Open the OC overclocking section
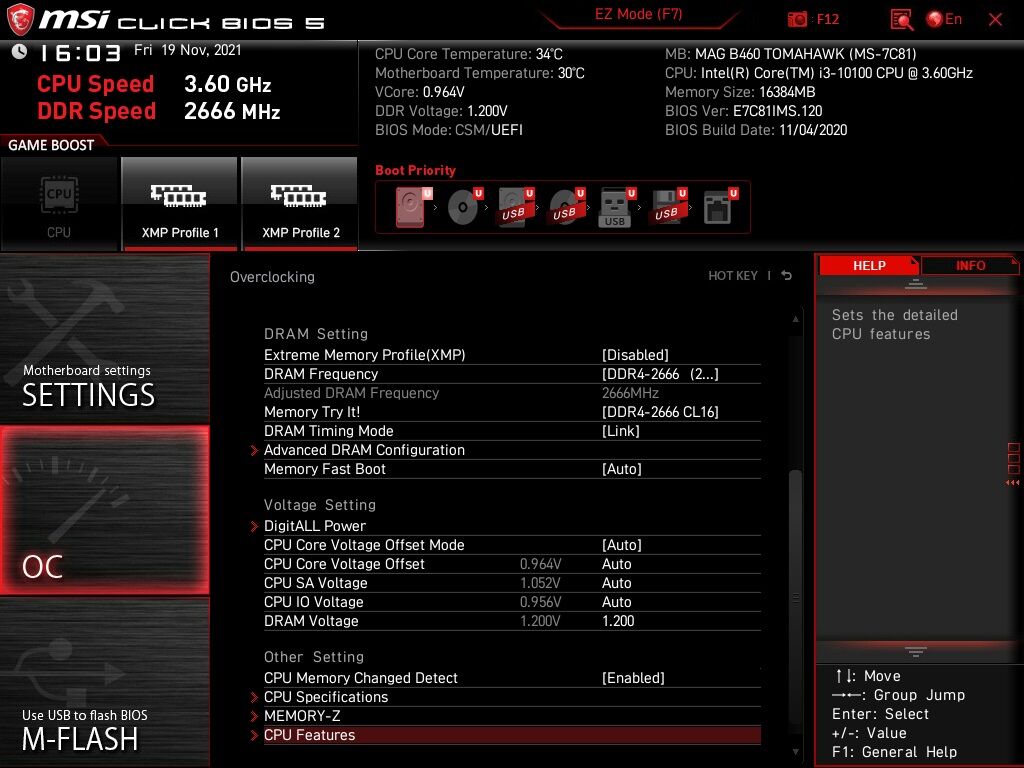Screen dimensions: 1024x768 coord(104,510)
